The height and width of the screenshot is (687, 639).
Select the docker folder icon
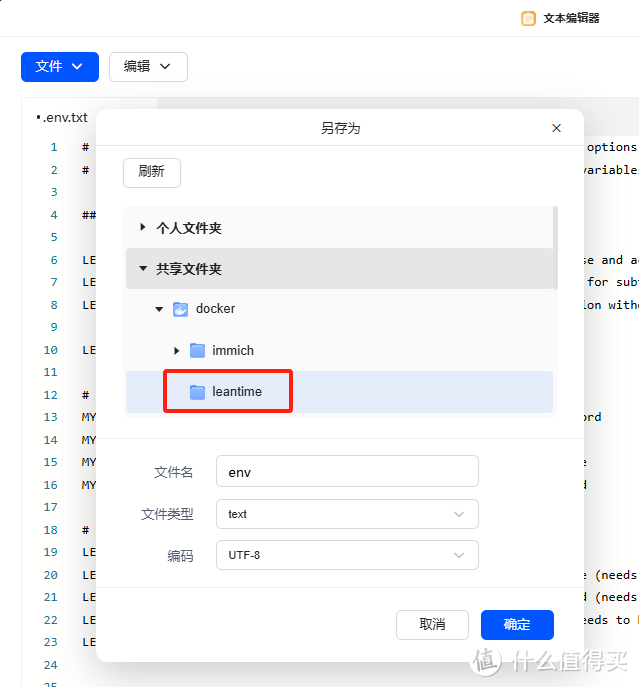[181, 309]
